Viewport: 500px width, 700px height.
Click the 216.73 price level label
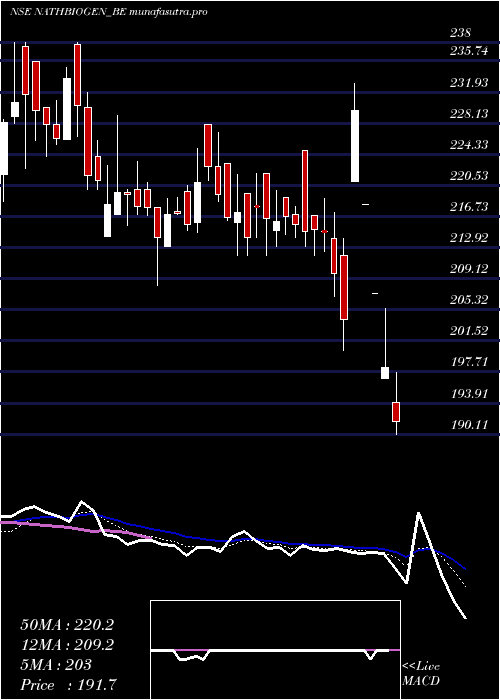(469, 207)
